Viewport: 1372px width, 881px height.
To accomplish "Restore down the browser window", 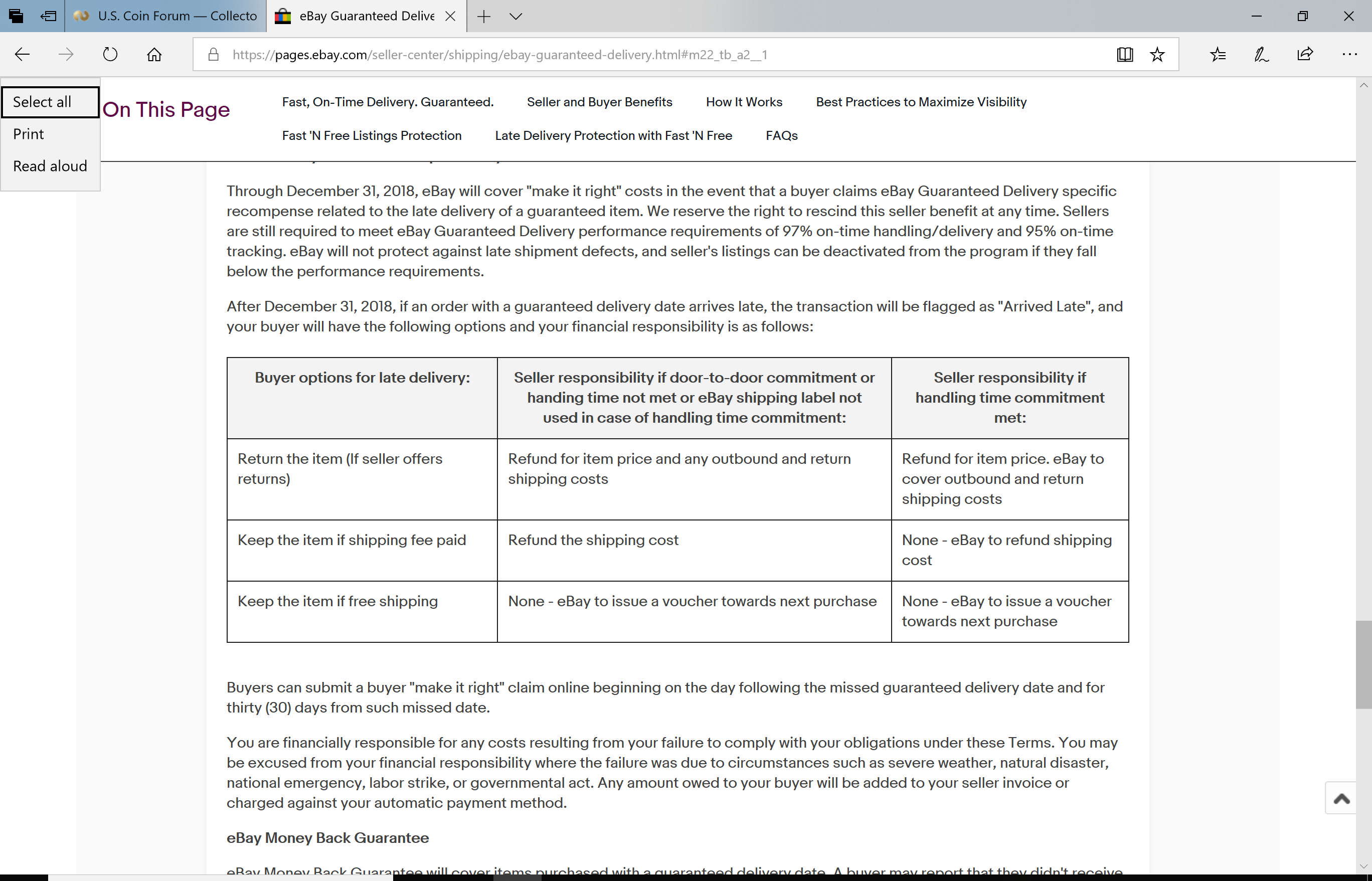I will (x=1302, y=16).
